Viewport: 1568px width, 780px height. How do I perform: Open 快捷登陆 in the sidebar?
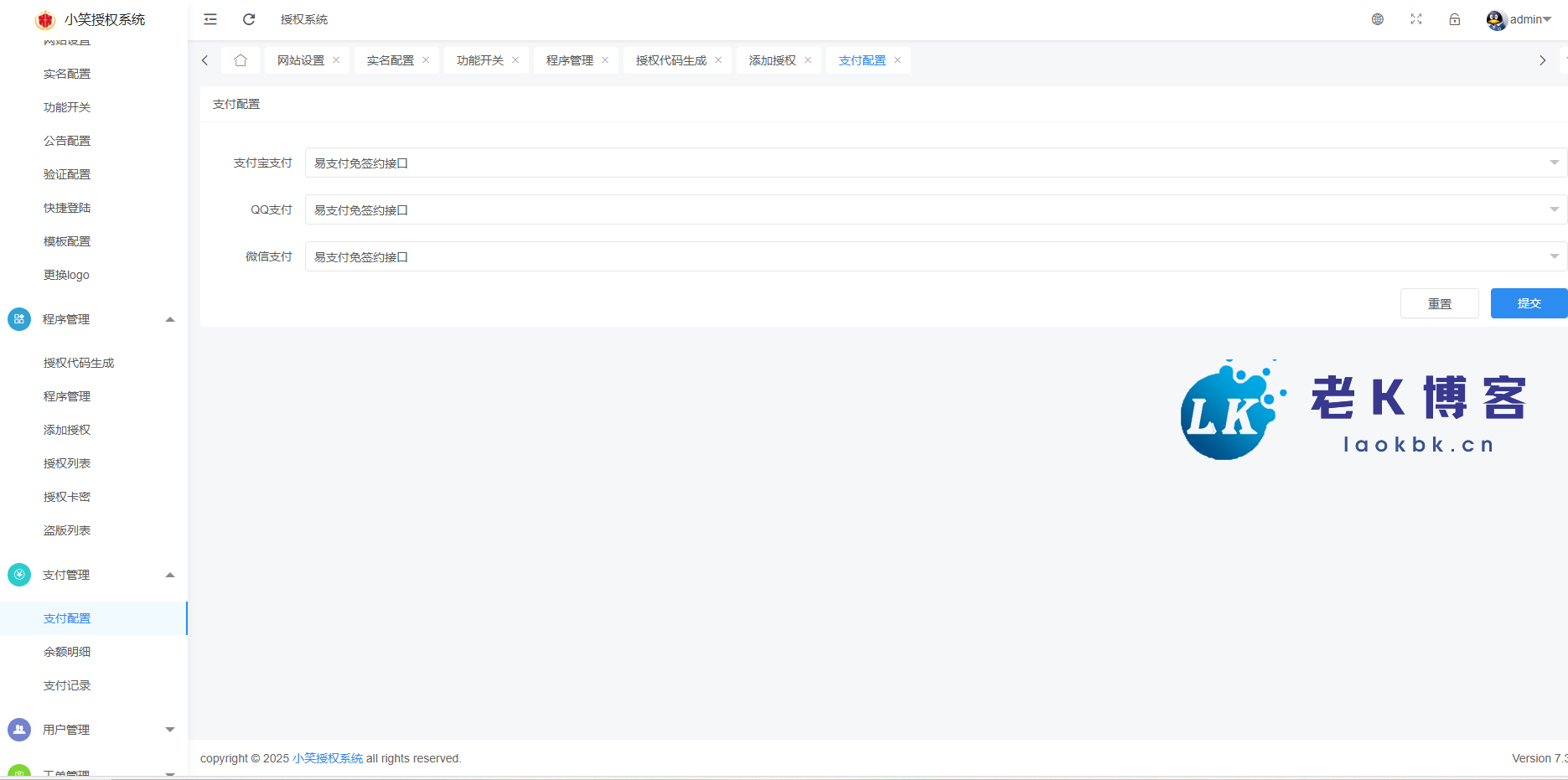pos(67,208)
